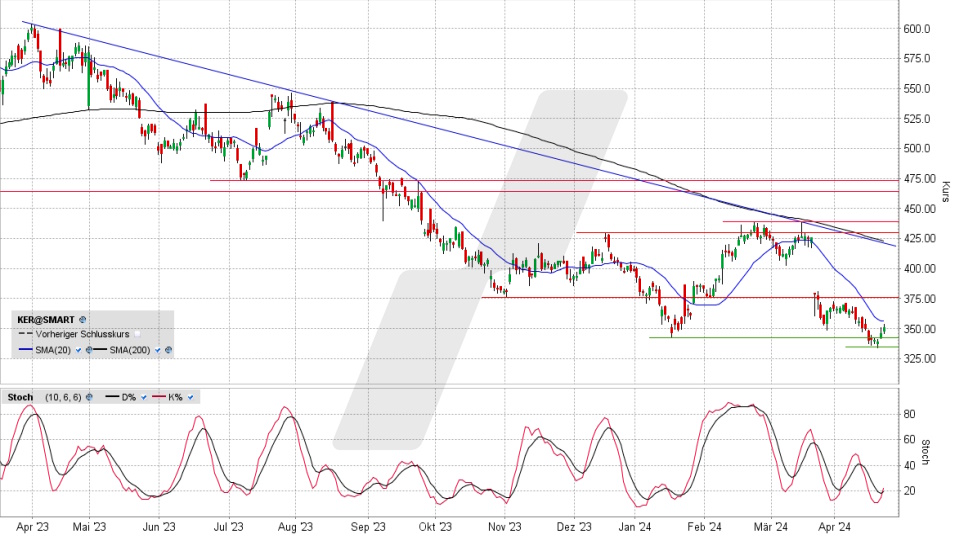
Task: Toggle the K% line checkbox
Action: click(x=190, y=397)
